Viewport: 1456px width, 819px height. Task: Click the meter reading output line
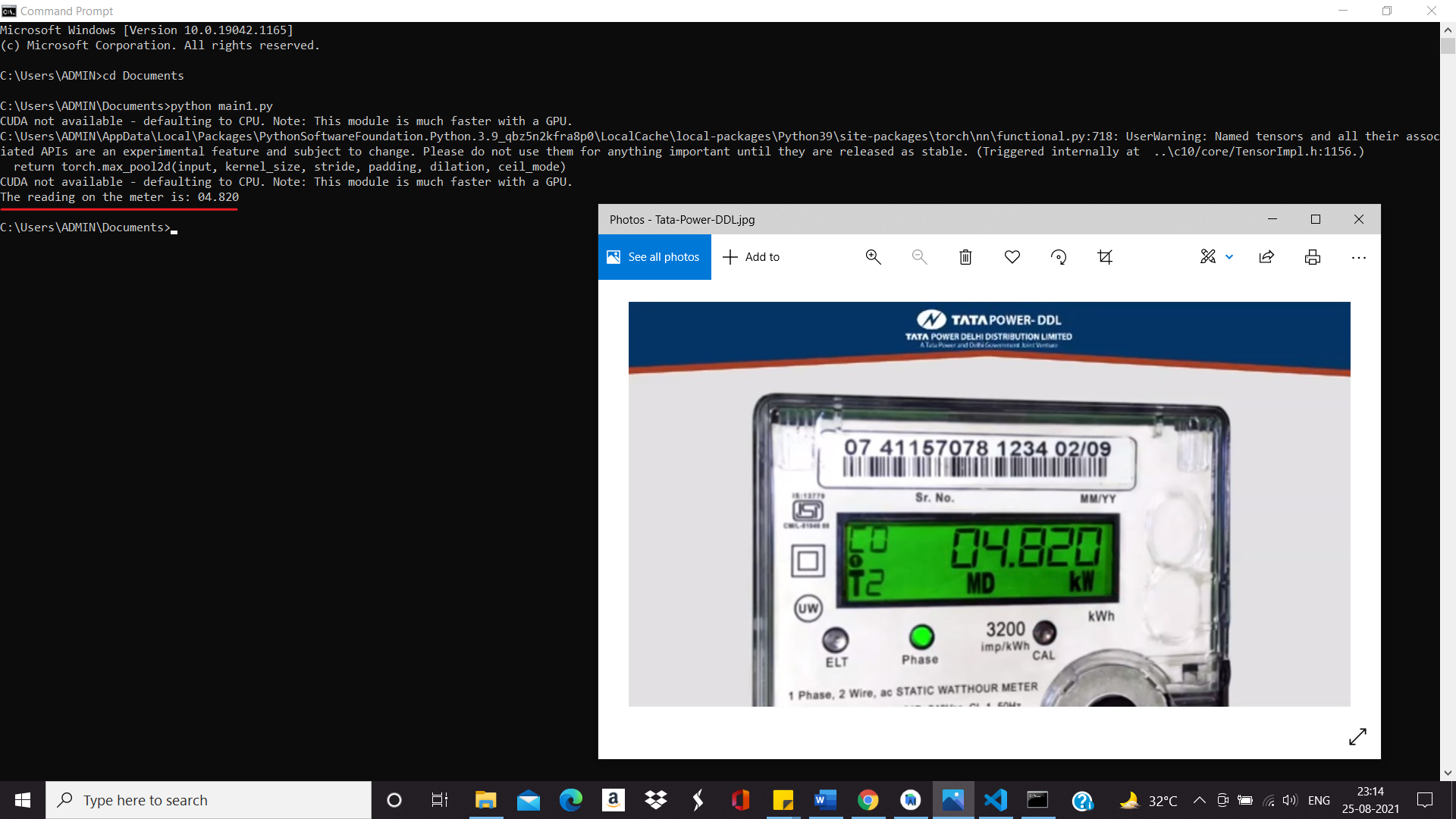click(x=120, y=197)
